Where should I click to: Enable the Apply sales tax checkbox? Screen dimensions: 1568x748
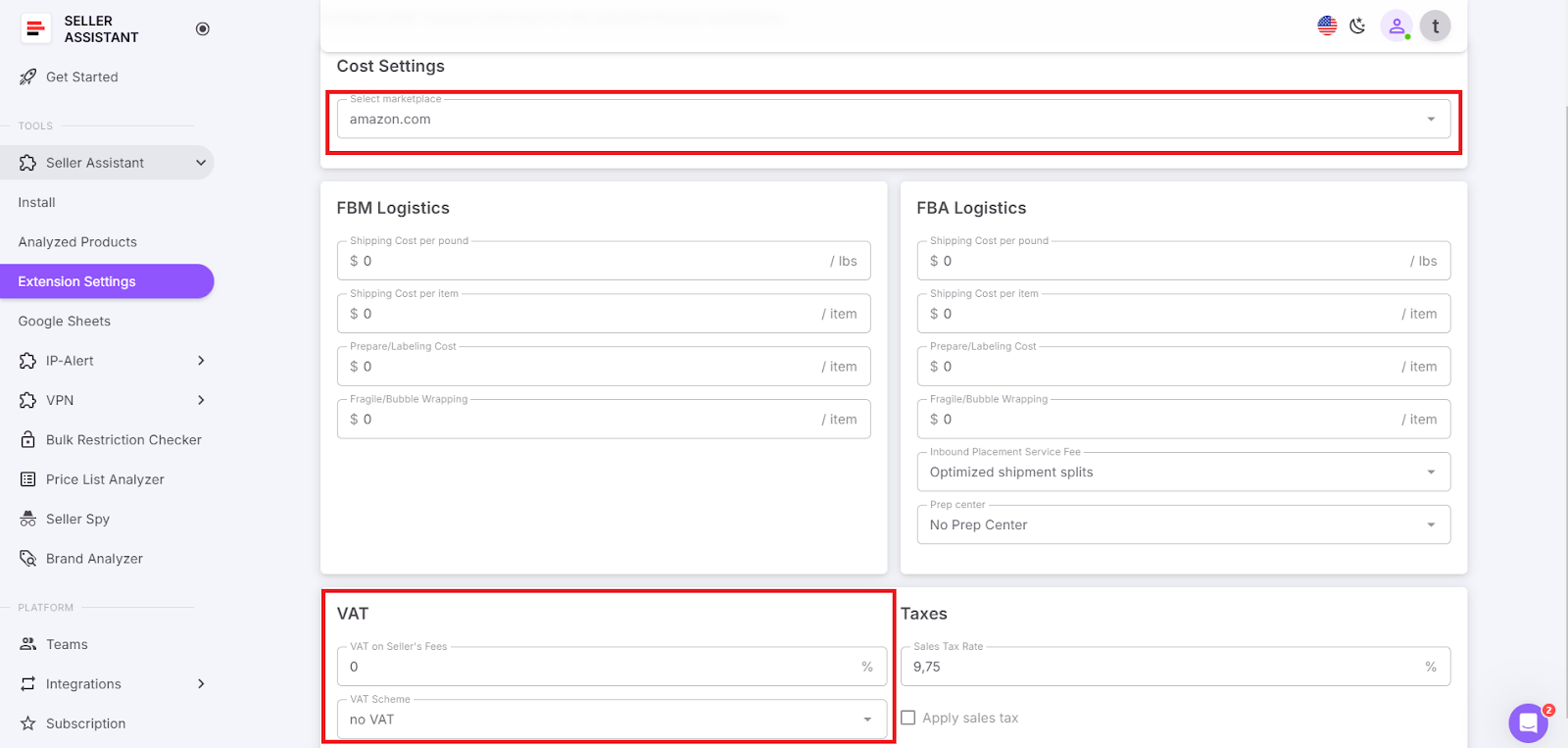pos(908,718)
